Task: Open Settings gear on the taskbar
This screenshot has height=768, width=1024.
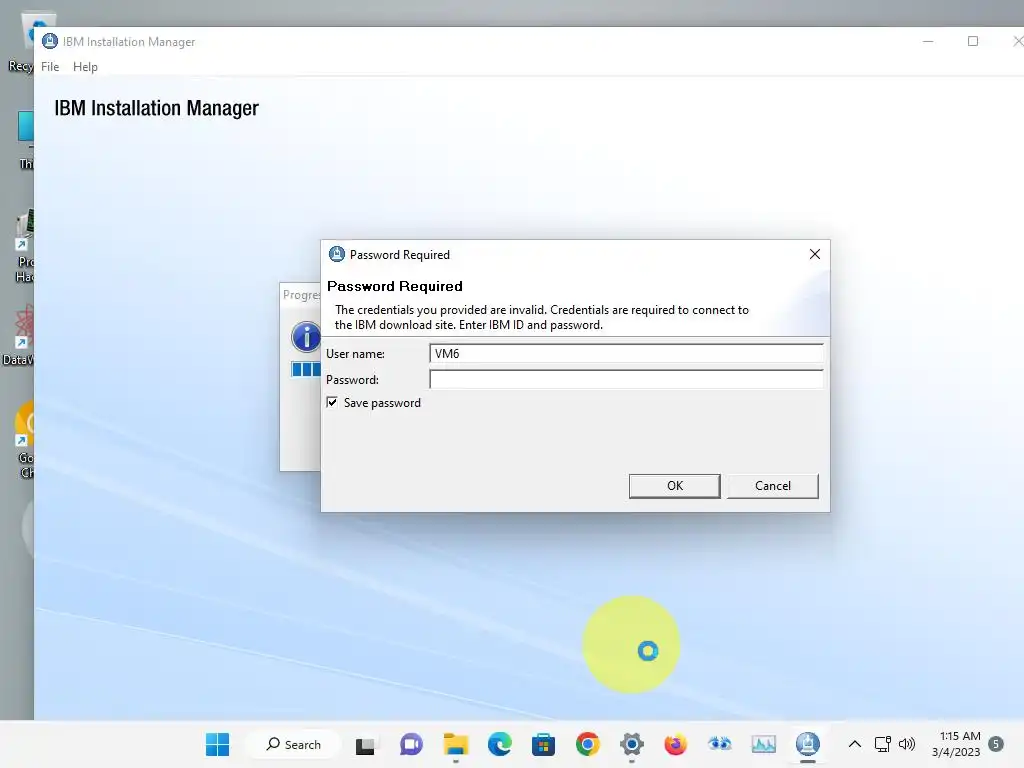Action: [x=632, y=744]
